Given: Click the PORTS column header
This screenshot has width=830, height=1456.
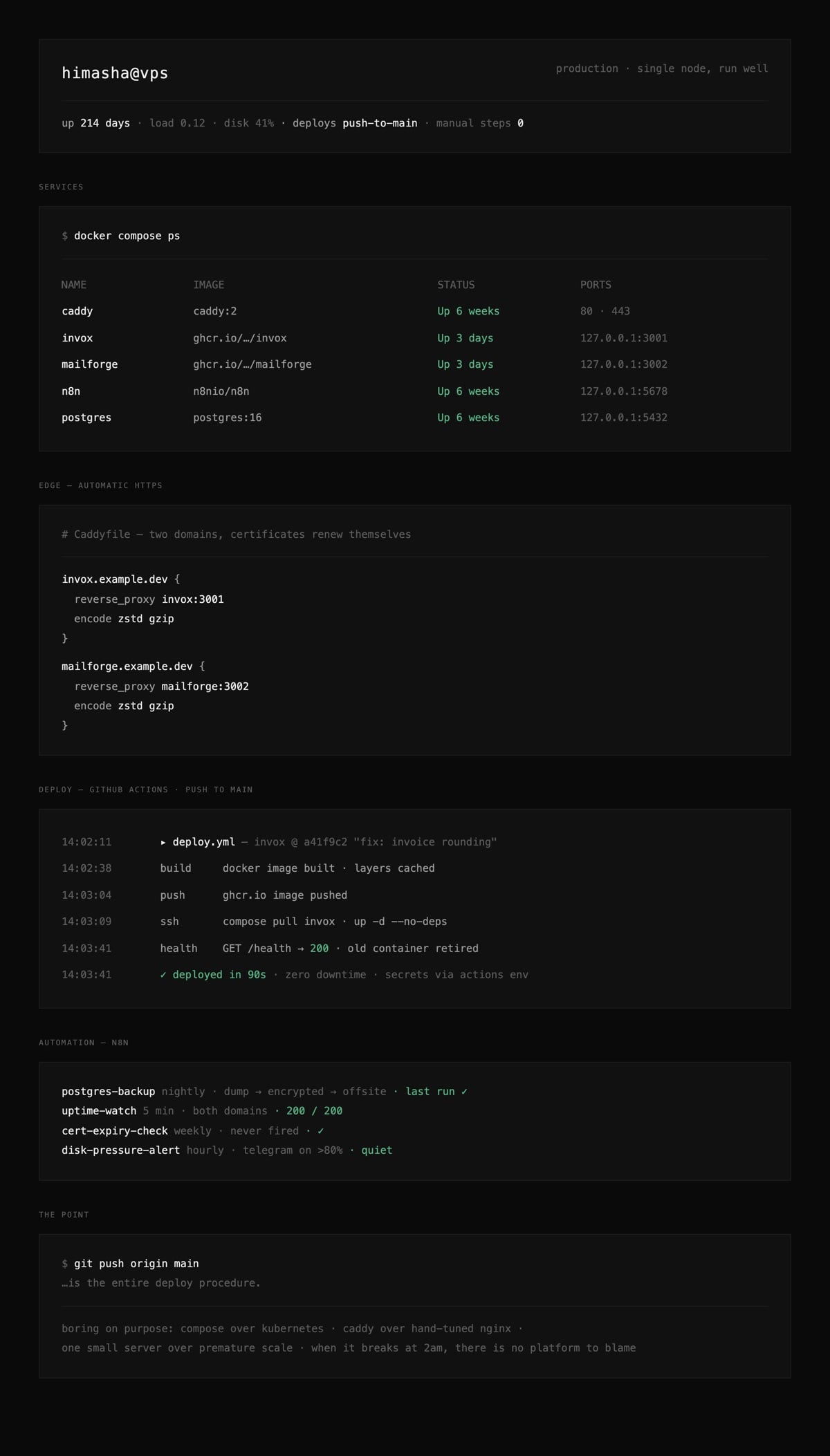Looking at the screenshot, I should [x=596, y=285].
